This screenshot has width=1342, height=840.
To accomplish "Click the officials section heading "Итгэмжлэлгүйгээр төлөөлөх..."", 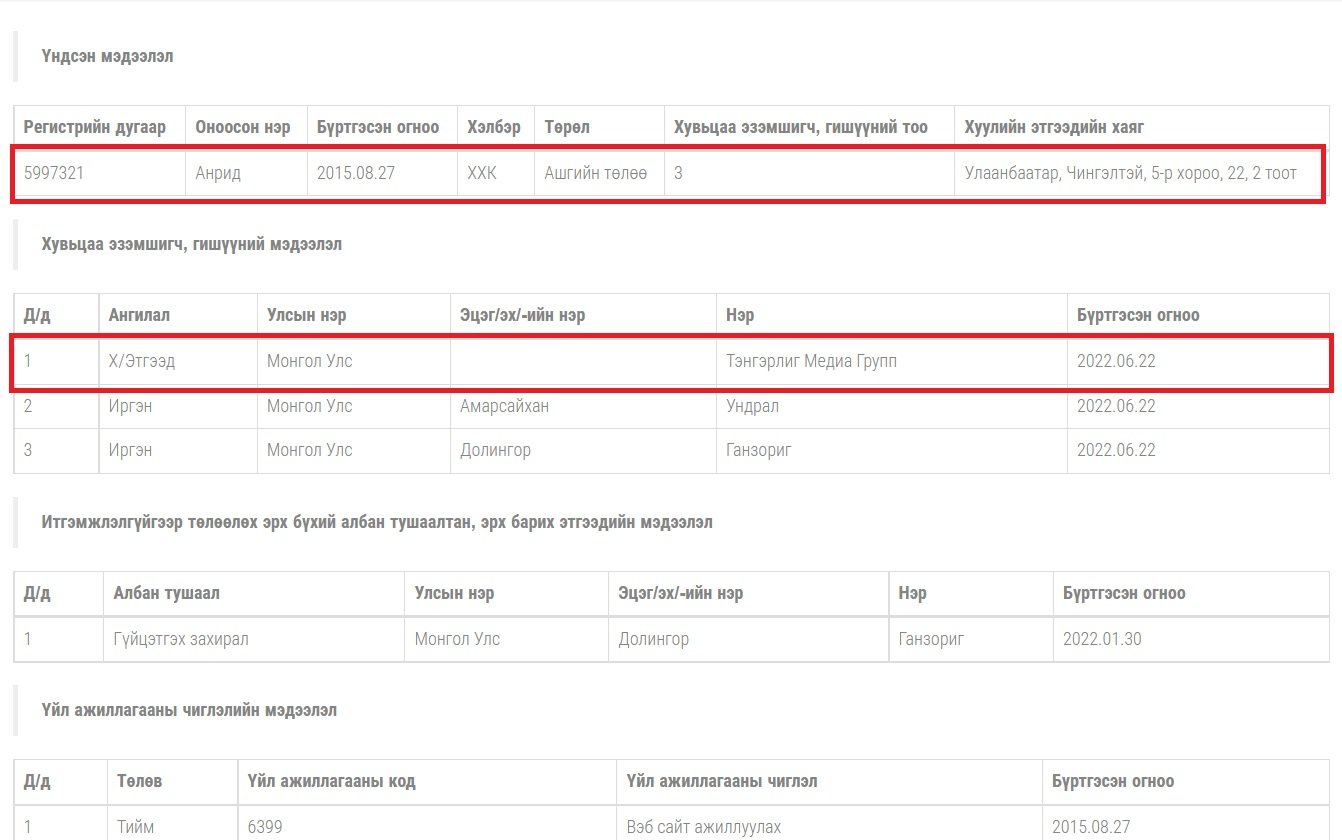I will click(x=377, y=522).
